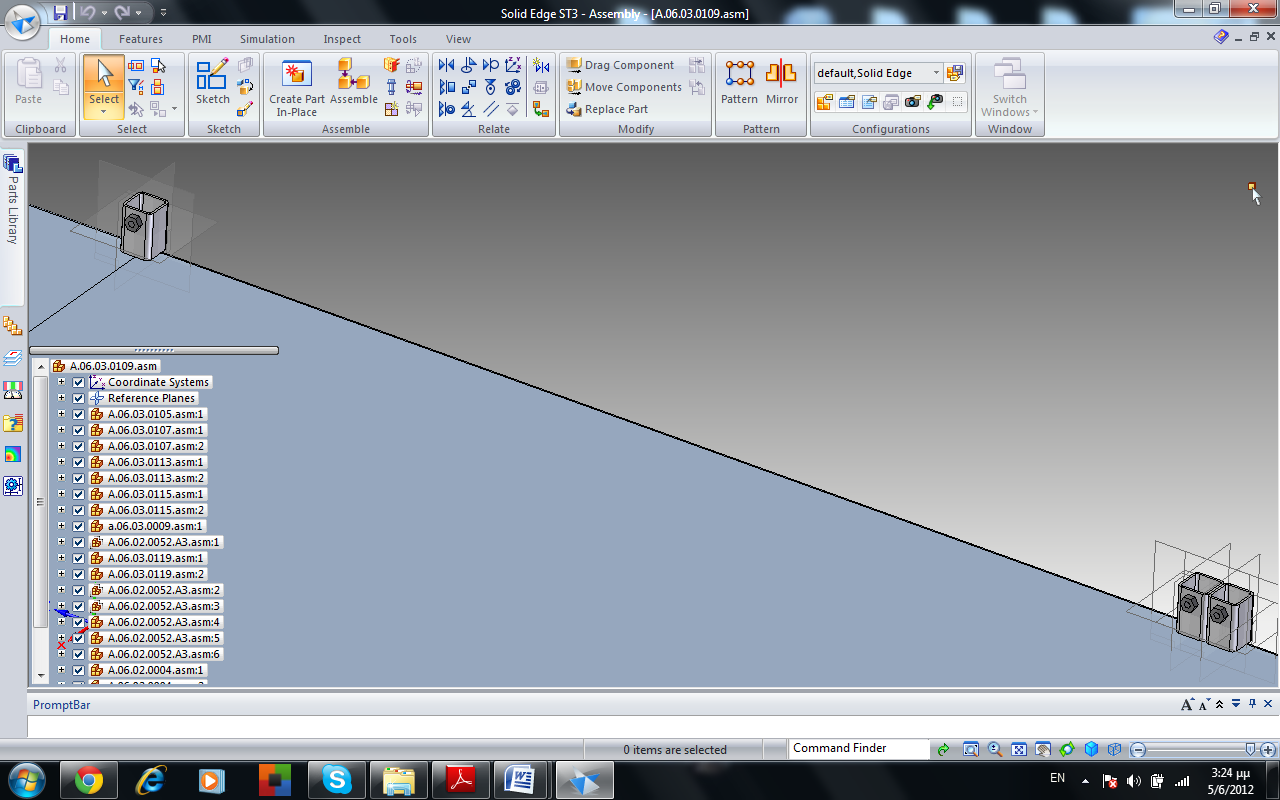Click the help icon near ribbon top-right
The width and height of the screenshot is (1280, 800).
(x=1221, y=37)
